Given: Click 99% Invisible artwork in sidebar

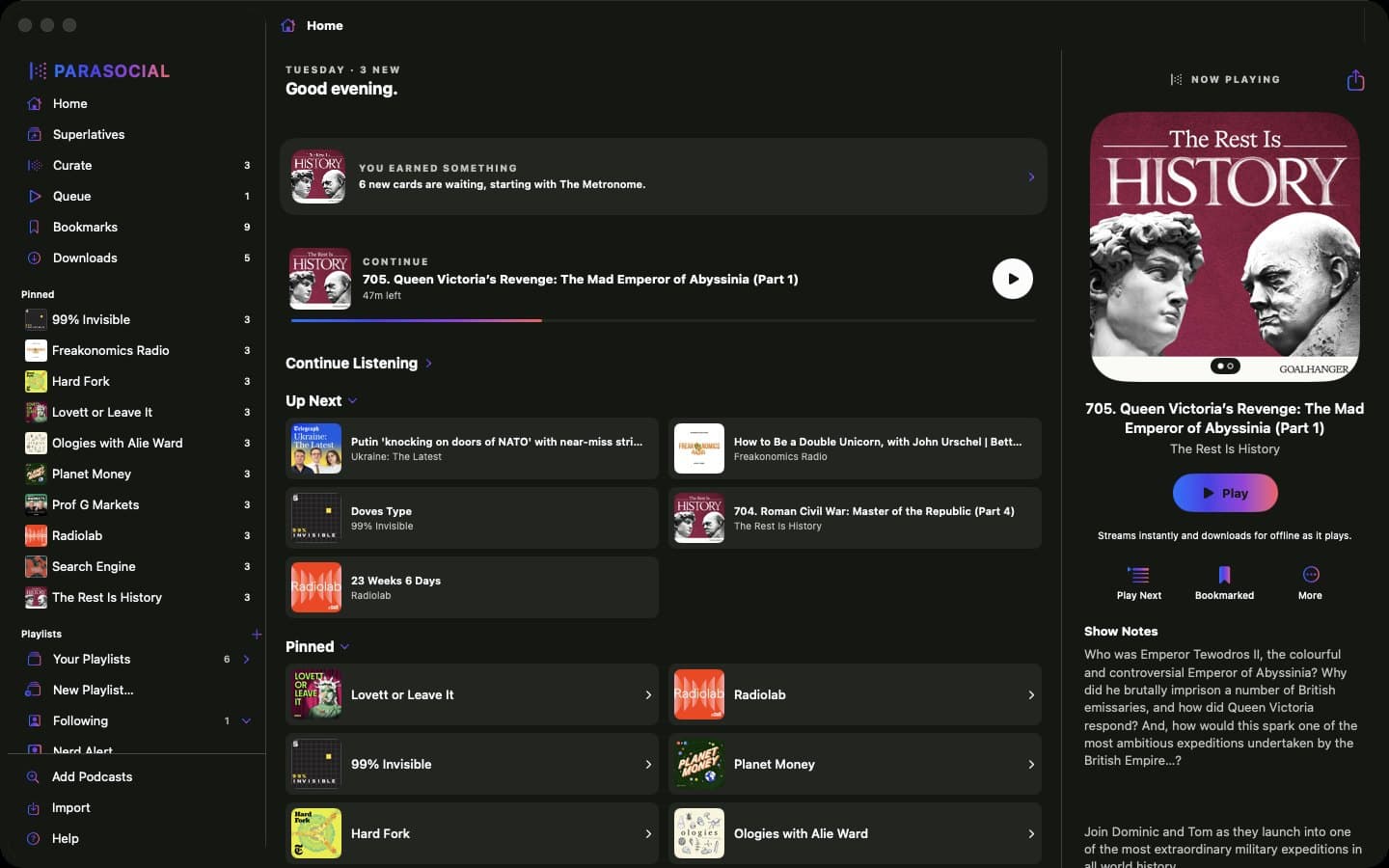Looking at the screenshot, I should pos(36,319).
